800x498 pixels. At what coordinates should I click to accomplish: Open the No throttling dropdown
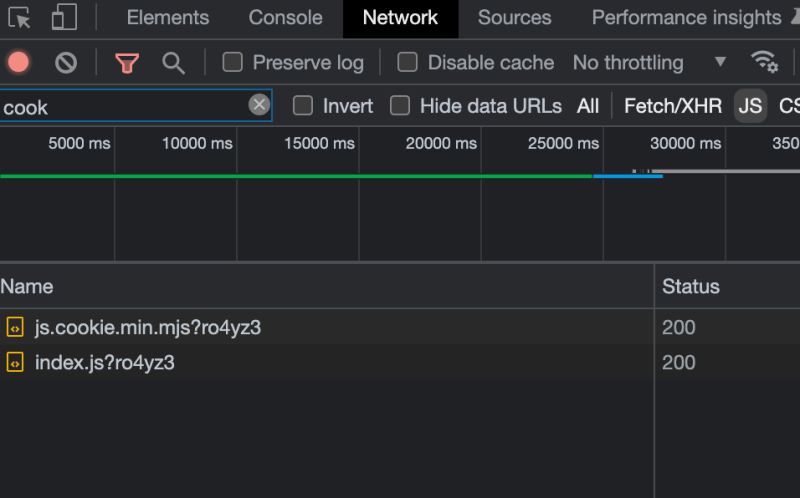649,62
